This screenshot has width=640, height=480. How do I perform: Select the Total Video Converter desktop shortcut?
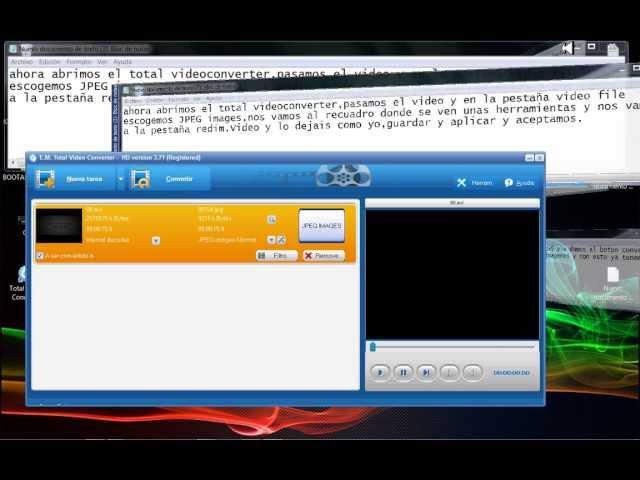18,283
